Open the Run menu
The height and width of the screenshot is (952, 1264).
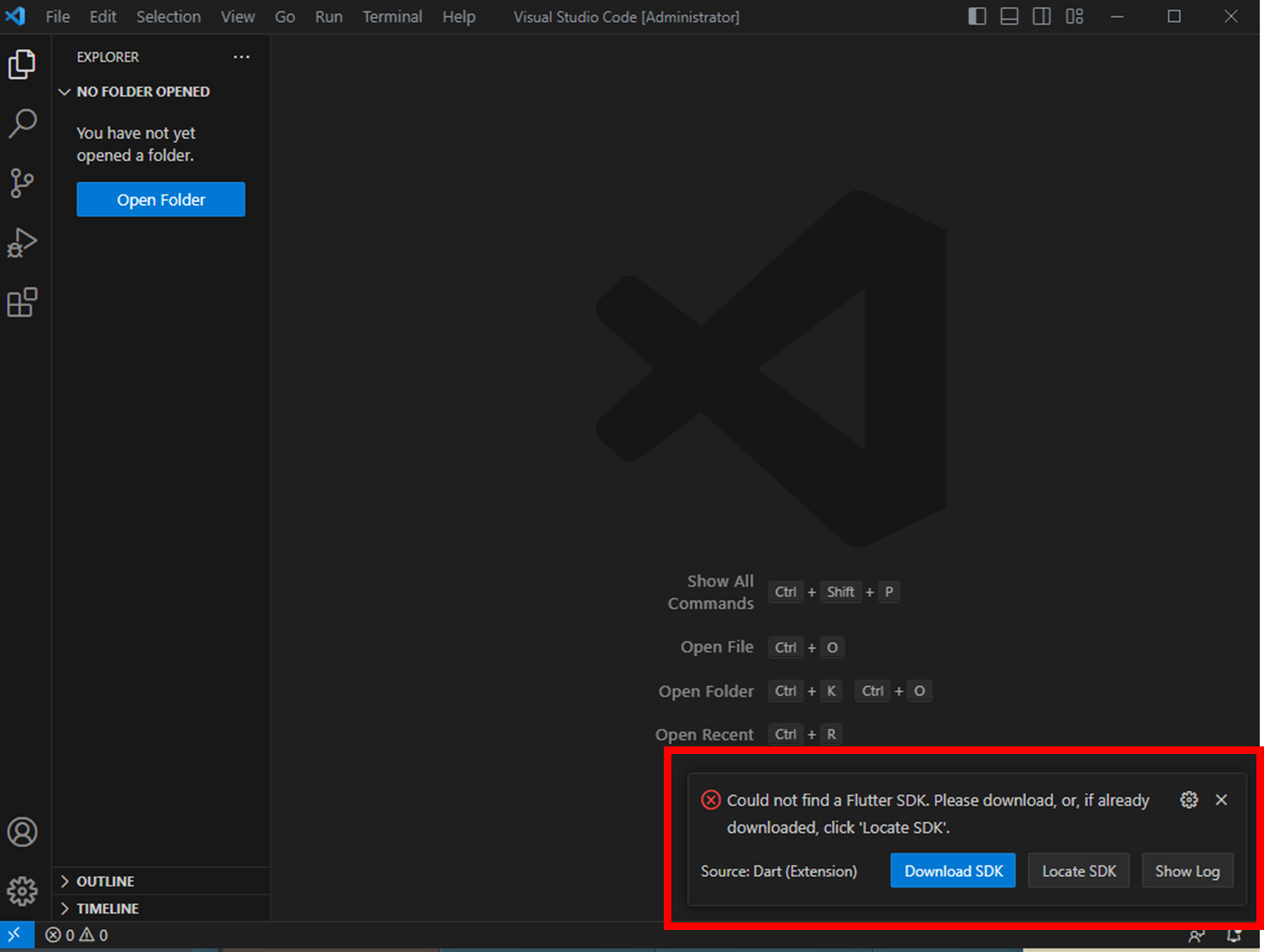[328, 17]
